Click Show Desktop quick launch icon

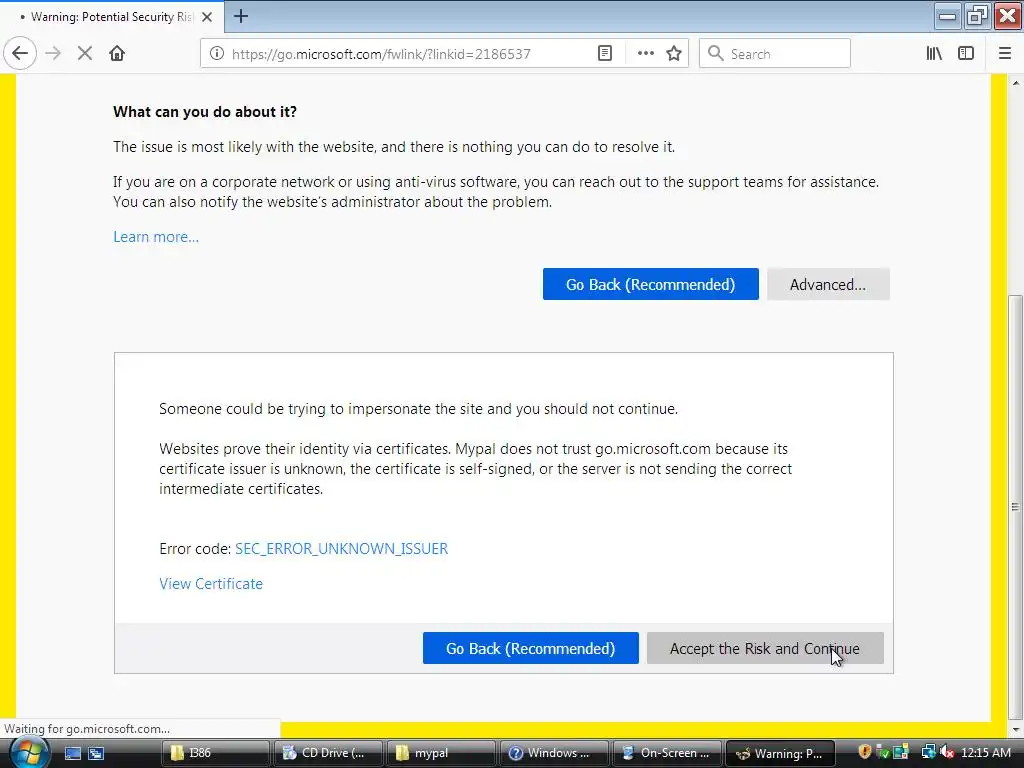72,754
